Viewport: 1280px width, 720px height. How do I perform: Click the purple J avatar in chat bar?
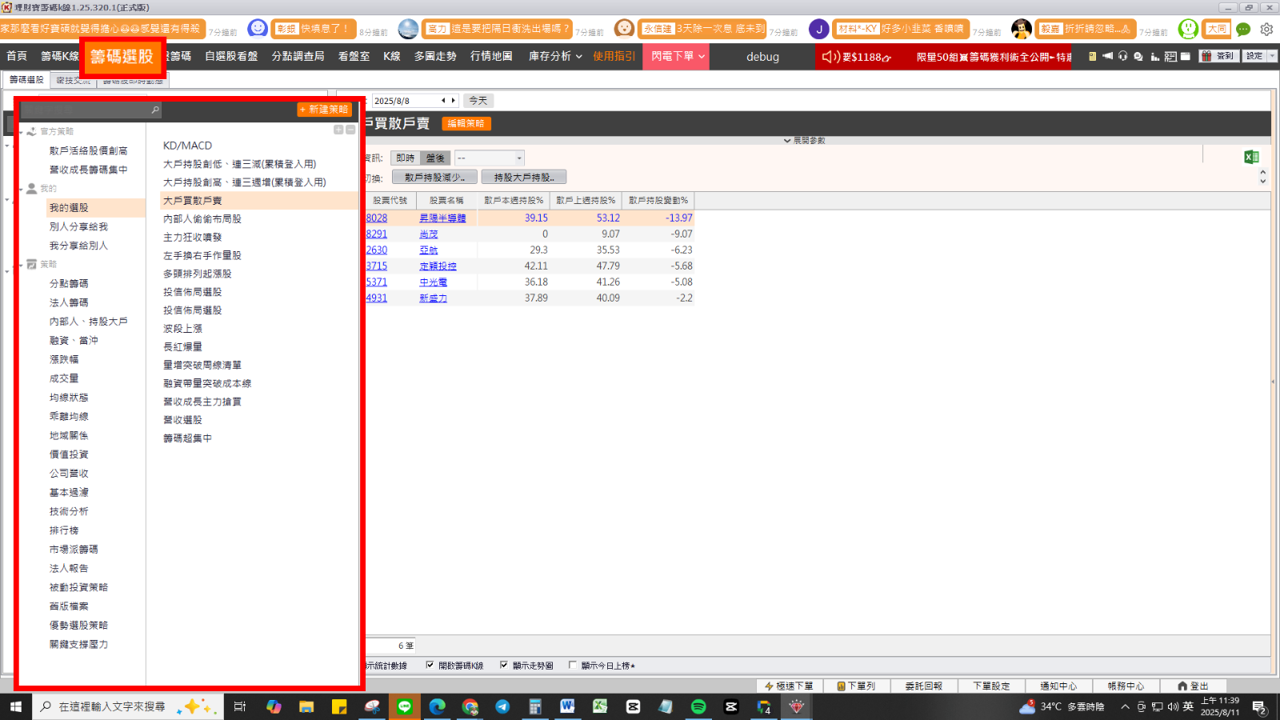coord(819,29)
